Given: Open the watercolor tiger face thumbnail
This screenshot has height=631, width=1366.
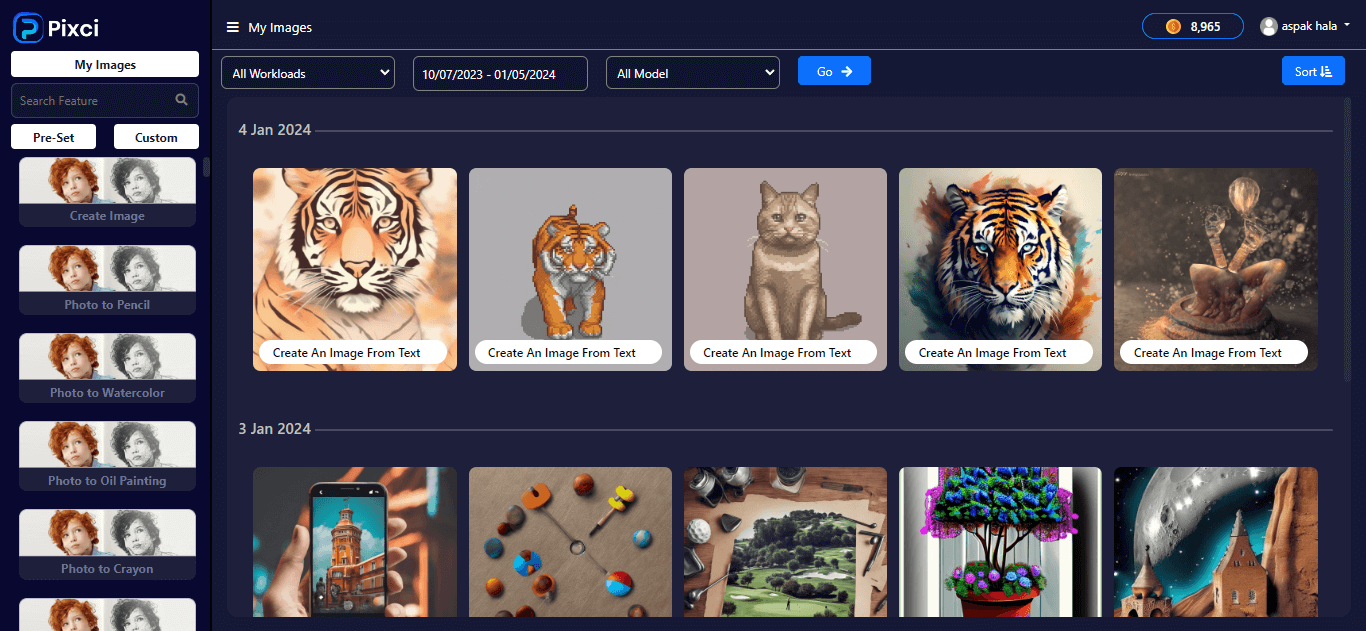Looking at the screenshot, I should [x=355, y=269].
